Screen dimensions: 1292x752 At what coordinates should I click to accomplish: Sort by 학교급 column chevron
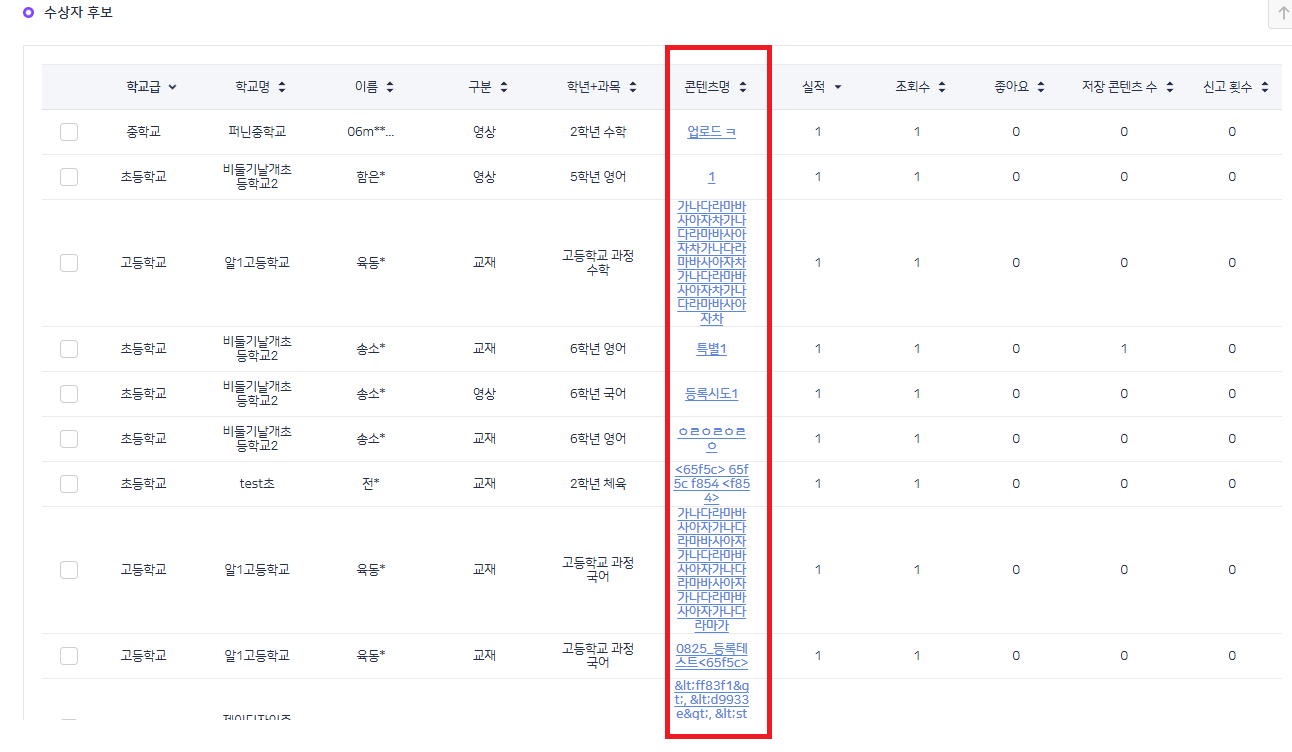pyautogui.click(x=172, y=88)
